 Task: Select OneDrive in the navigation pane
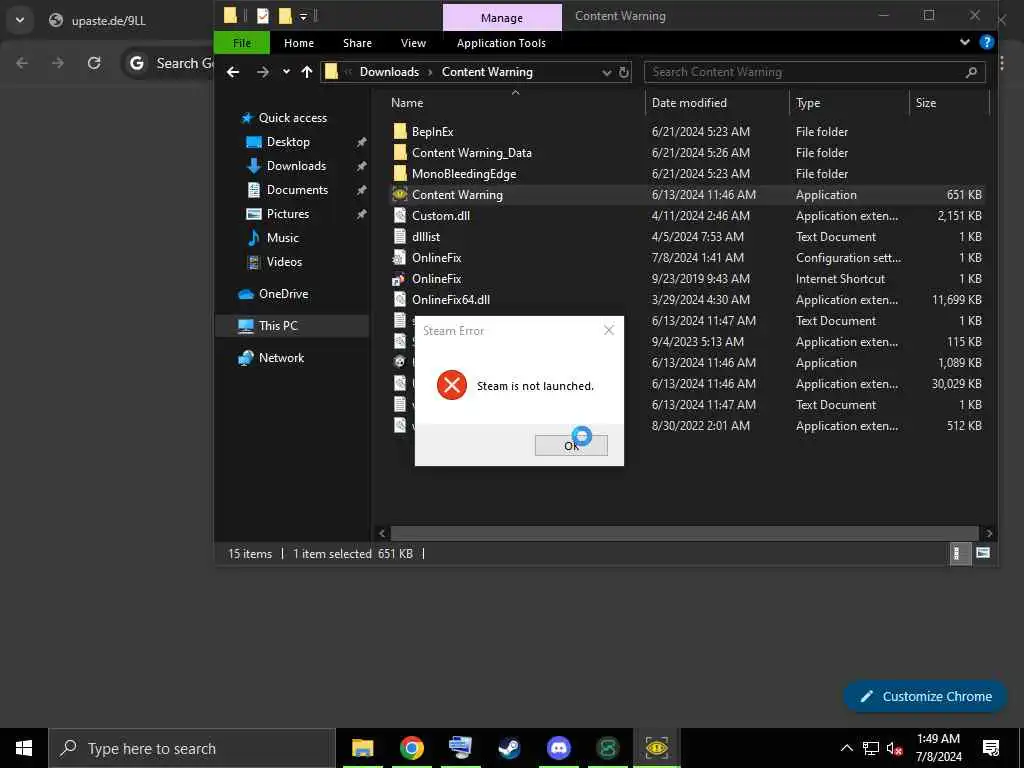click(283, 294)
